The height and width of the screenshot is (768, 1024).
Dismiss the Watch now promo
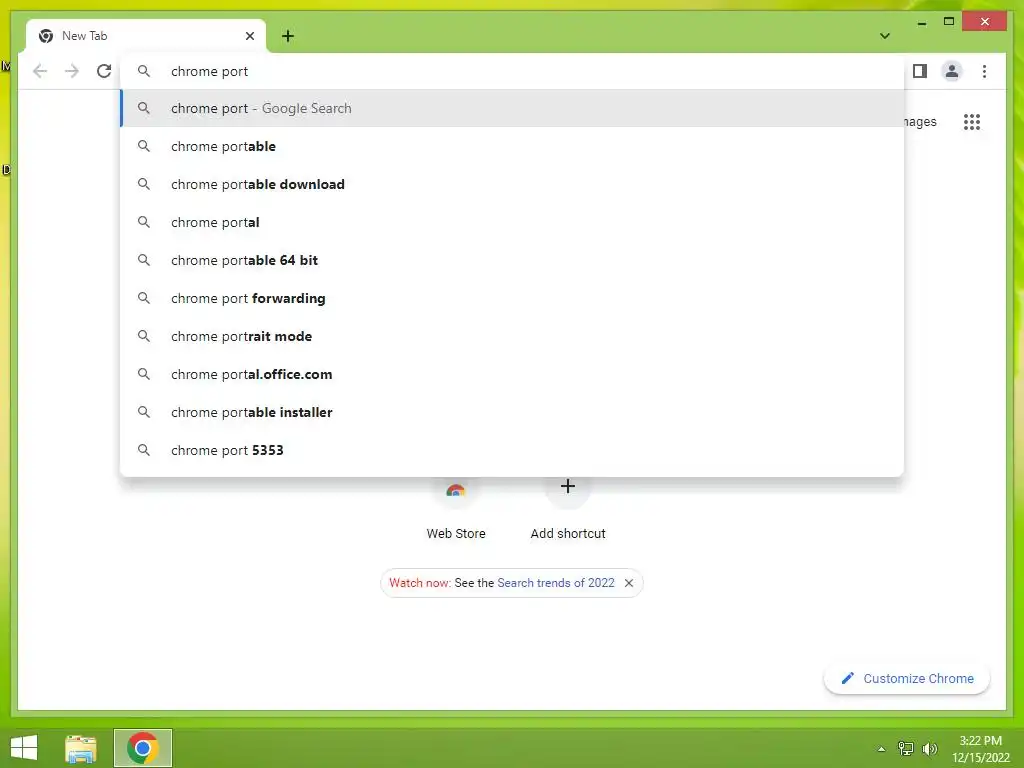click(x=629, y=583)
